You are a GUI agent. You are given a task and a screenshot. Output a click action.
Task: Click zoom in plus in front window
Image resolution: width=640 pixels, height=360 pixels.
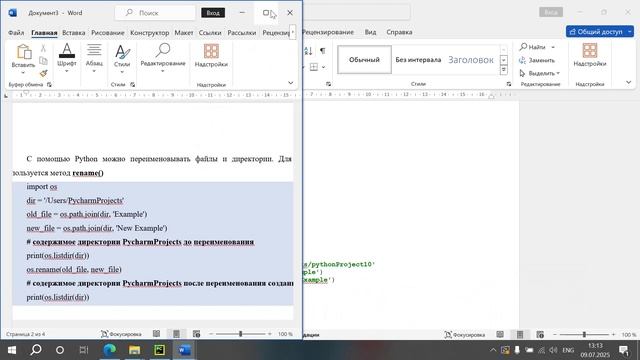269,334
